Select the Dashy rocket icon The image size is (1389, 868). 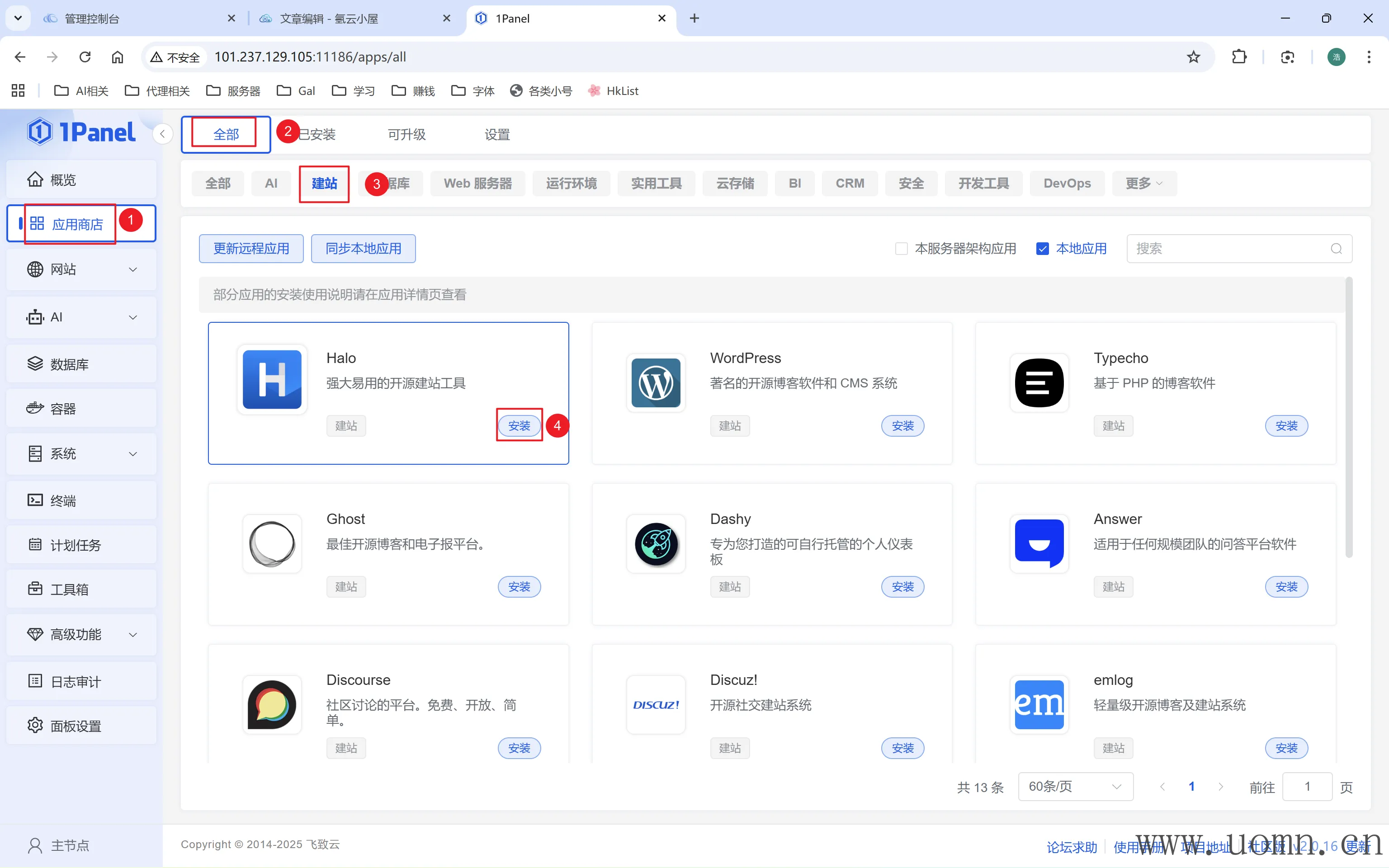pyautogui.click(x=656, y=543)
